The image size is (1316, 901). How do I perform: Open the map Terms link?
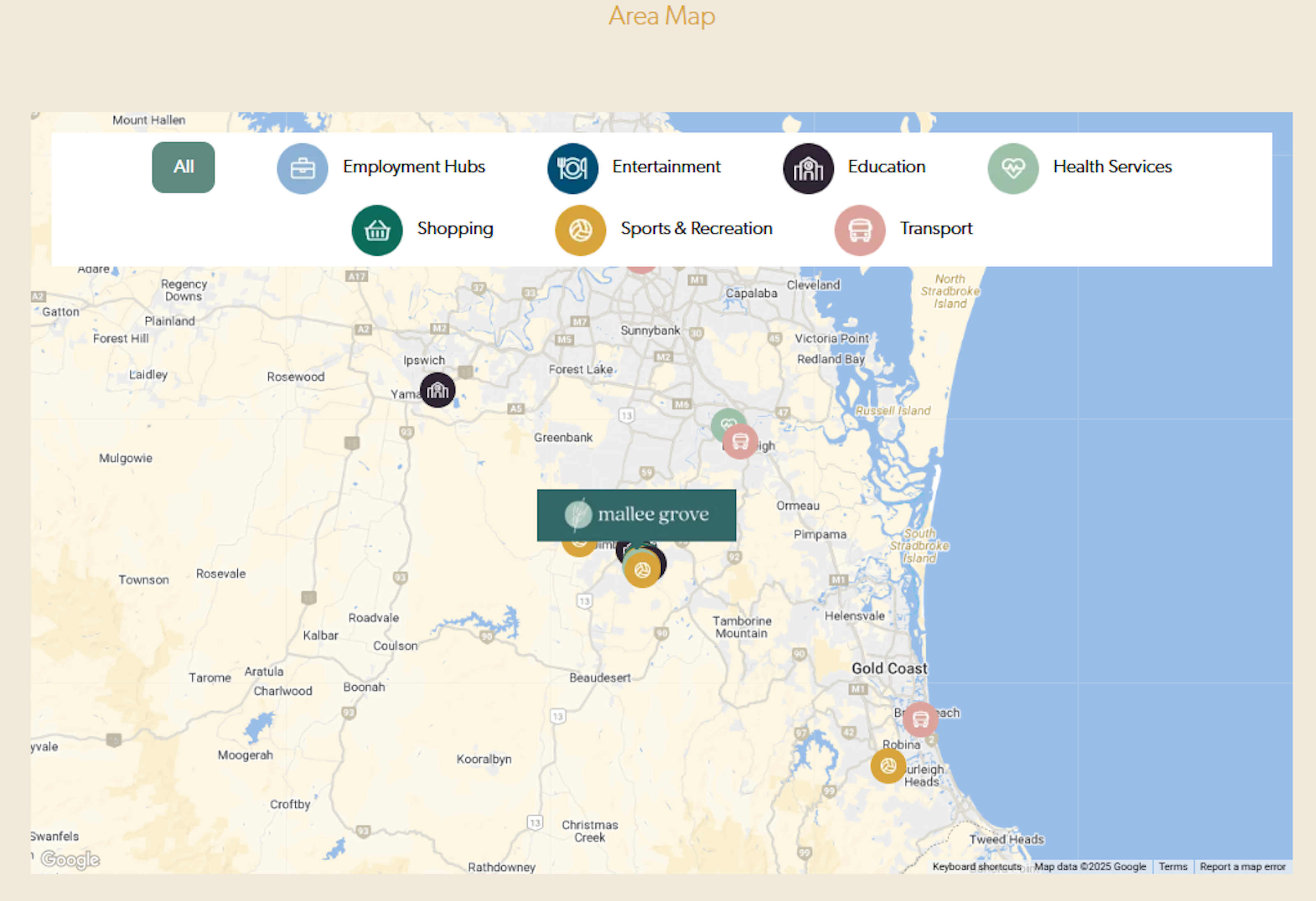point(1173,866)
